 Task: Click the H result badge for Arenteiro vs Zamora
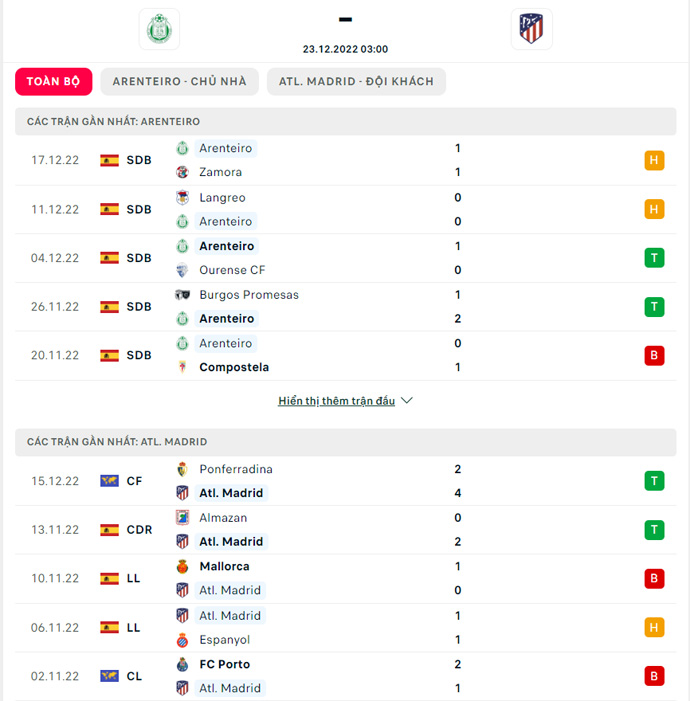pos(654,160)
